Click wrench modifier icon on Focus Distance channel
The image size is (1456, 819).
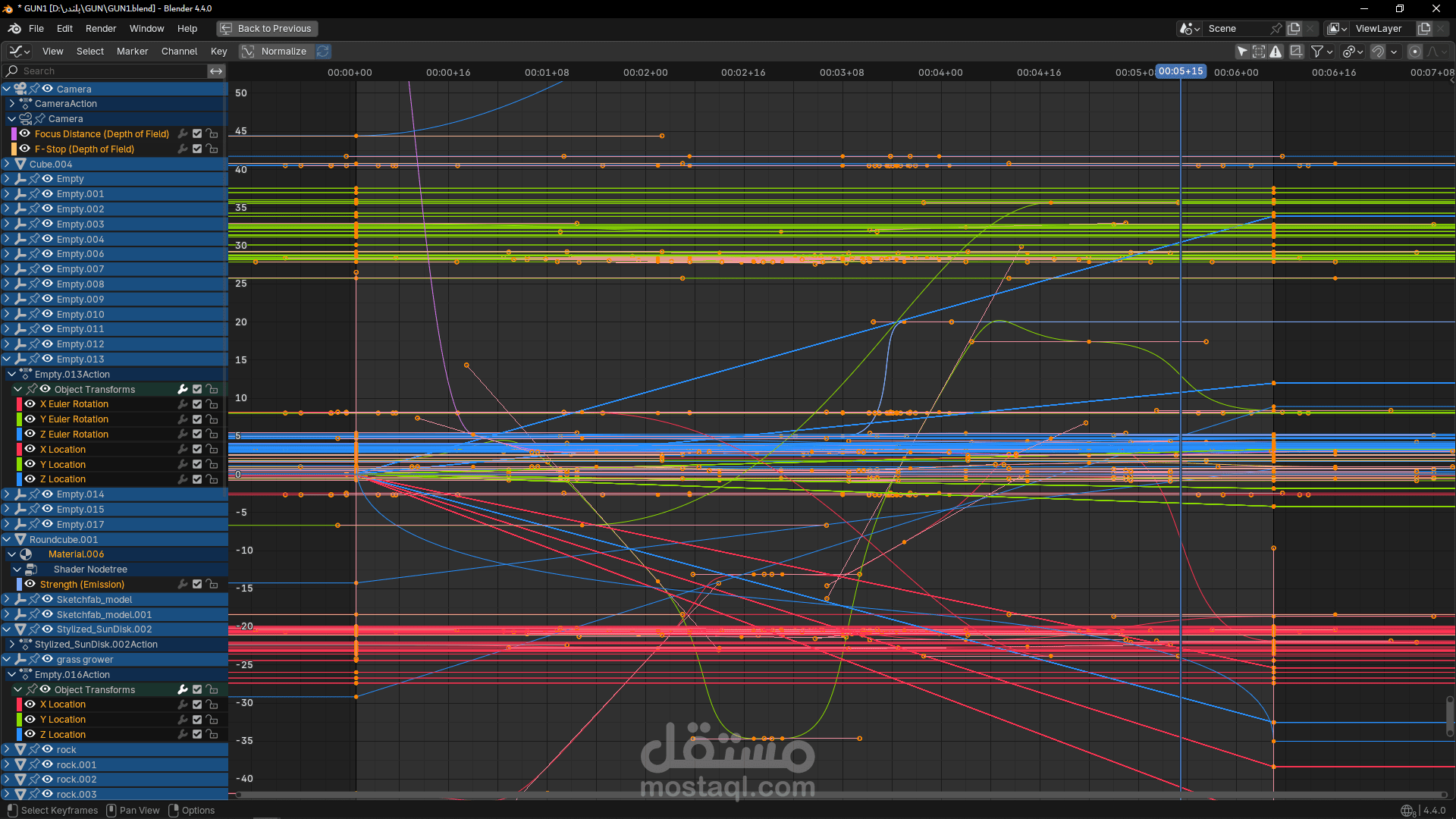click(183, 134)
